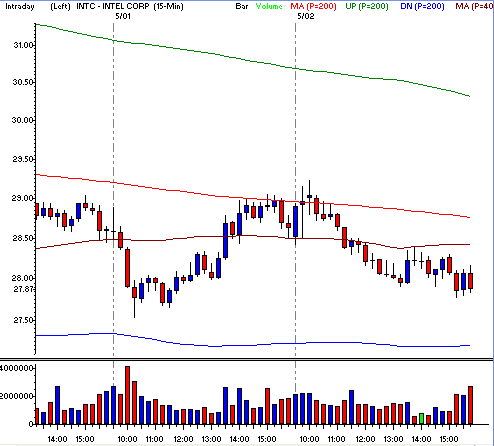The height and width of the screenshot is (446, 494).
Task: Click the tallest red volume bar above 4000000
Action: click(x=127, y=395)
